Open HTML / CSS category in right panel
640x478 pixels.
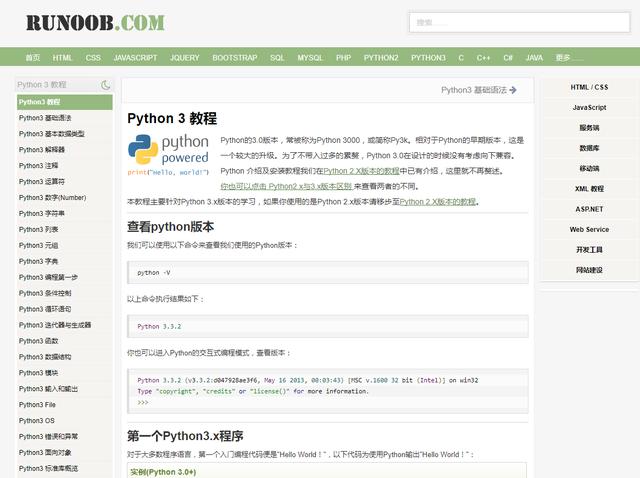tap(589, 87)
